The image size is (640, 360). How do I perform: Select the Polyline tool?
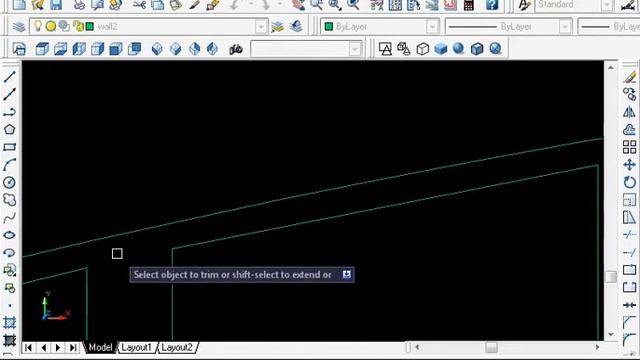point(9,112)
